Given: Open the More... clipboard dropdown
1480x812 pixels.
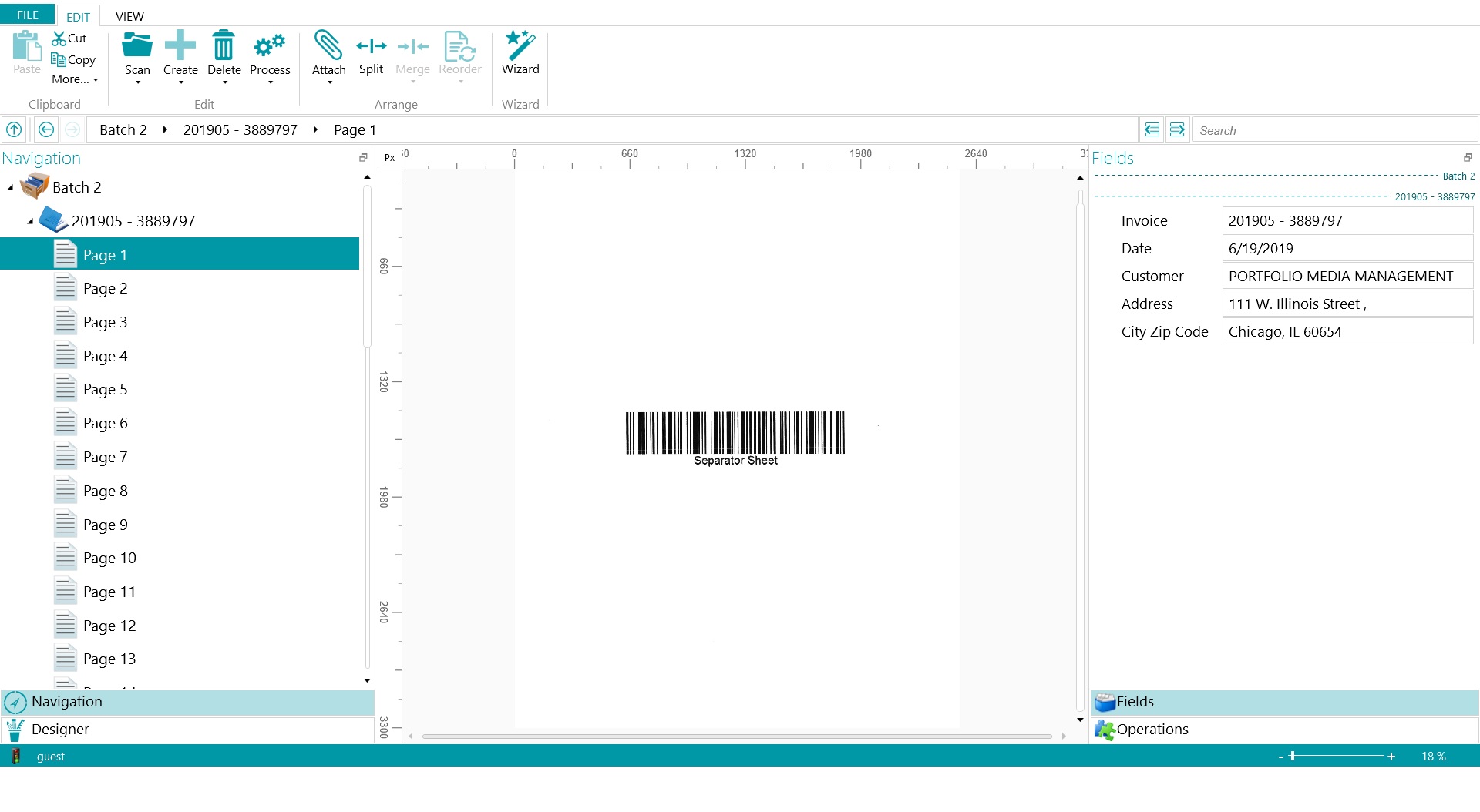Looking at the screenshot, I should 75,79.
